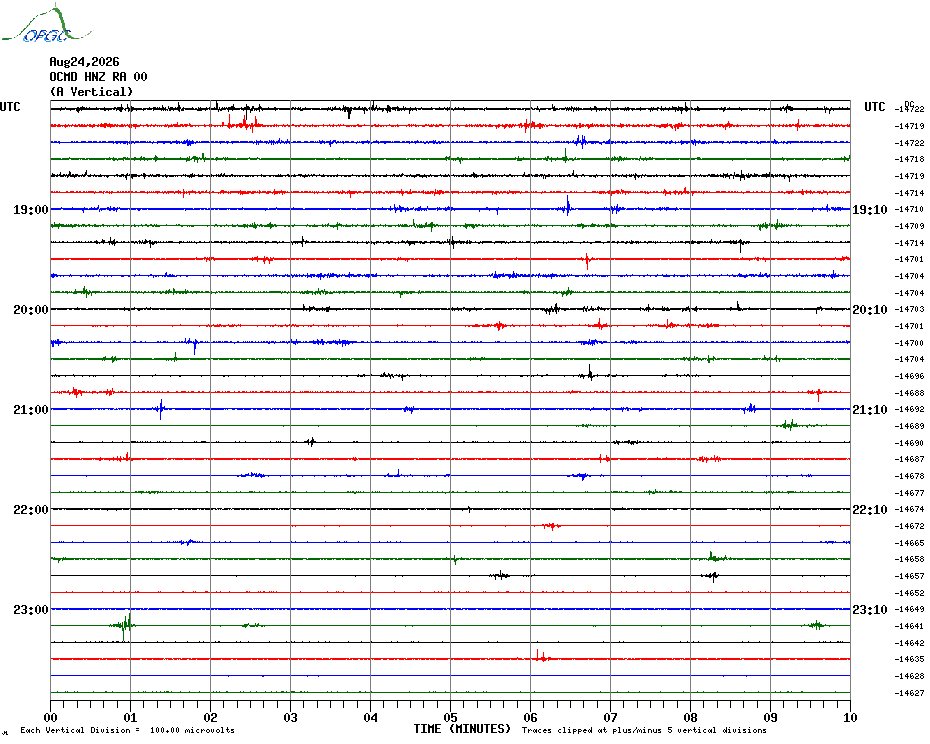Click DC offset value -14672
This screenshot has width=930, height=744.
pyautogui.click(x=909, y=527)
